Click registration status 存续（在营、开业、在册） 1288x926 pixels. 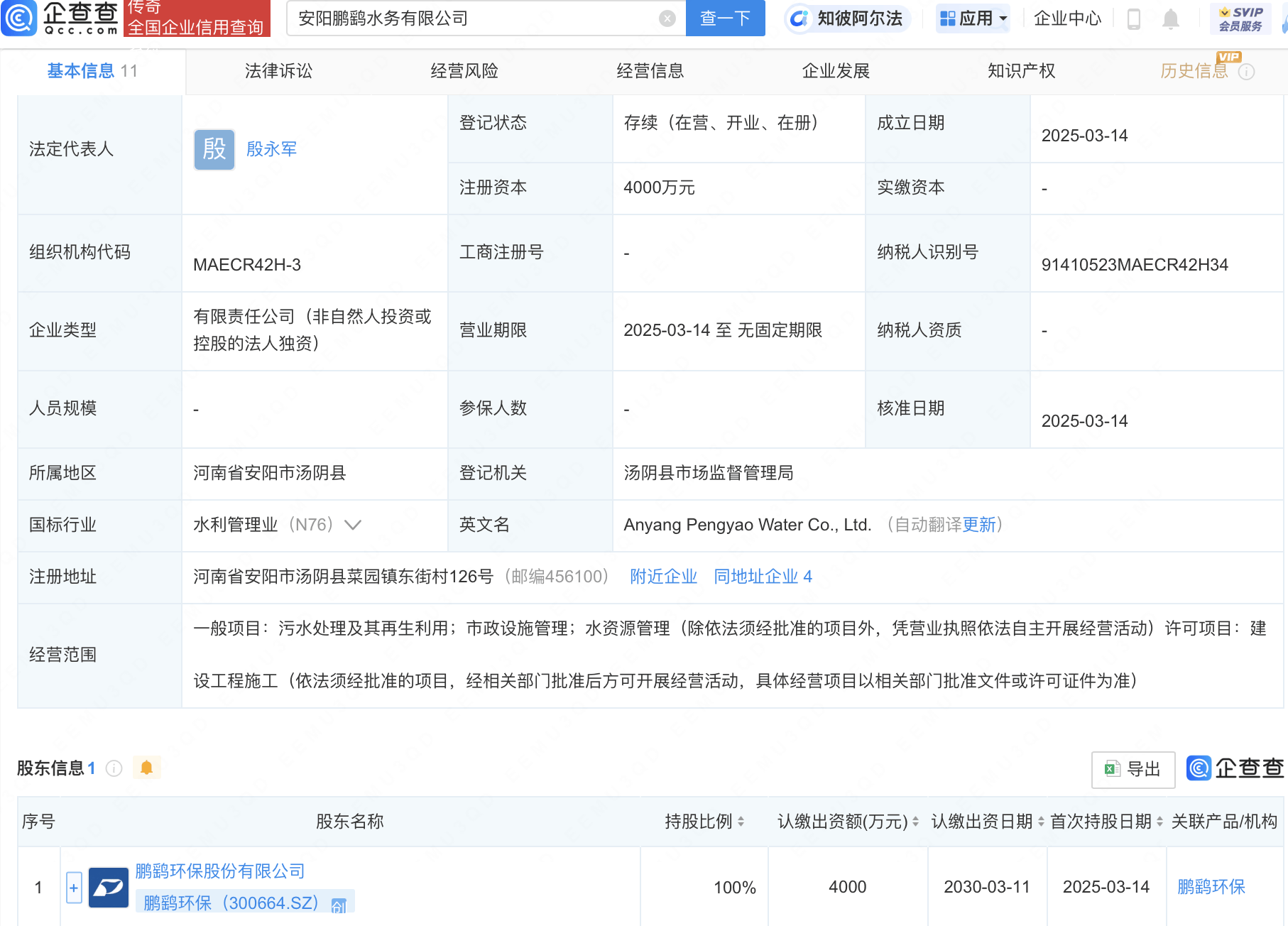(726, 123)
